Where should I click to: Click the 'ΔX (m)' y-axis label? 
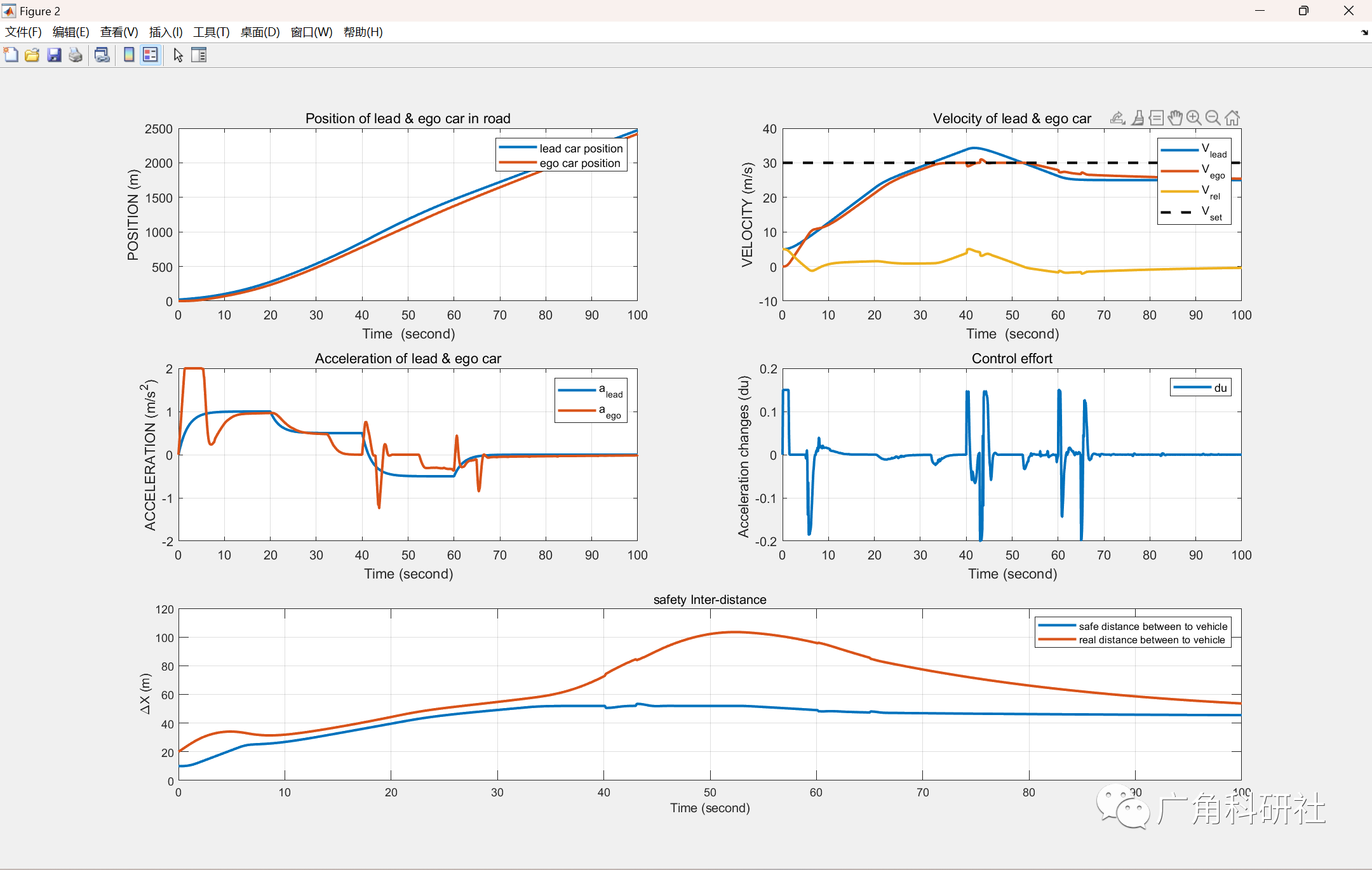pos(145,693)
